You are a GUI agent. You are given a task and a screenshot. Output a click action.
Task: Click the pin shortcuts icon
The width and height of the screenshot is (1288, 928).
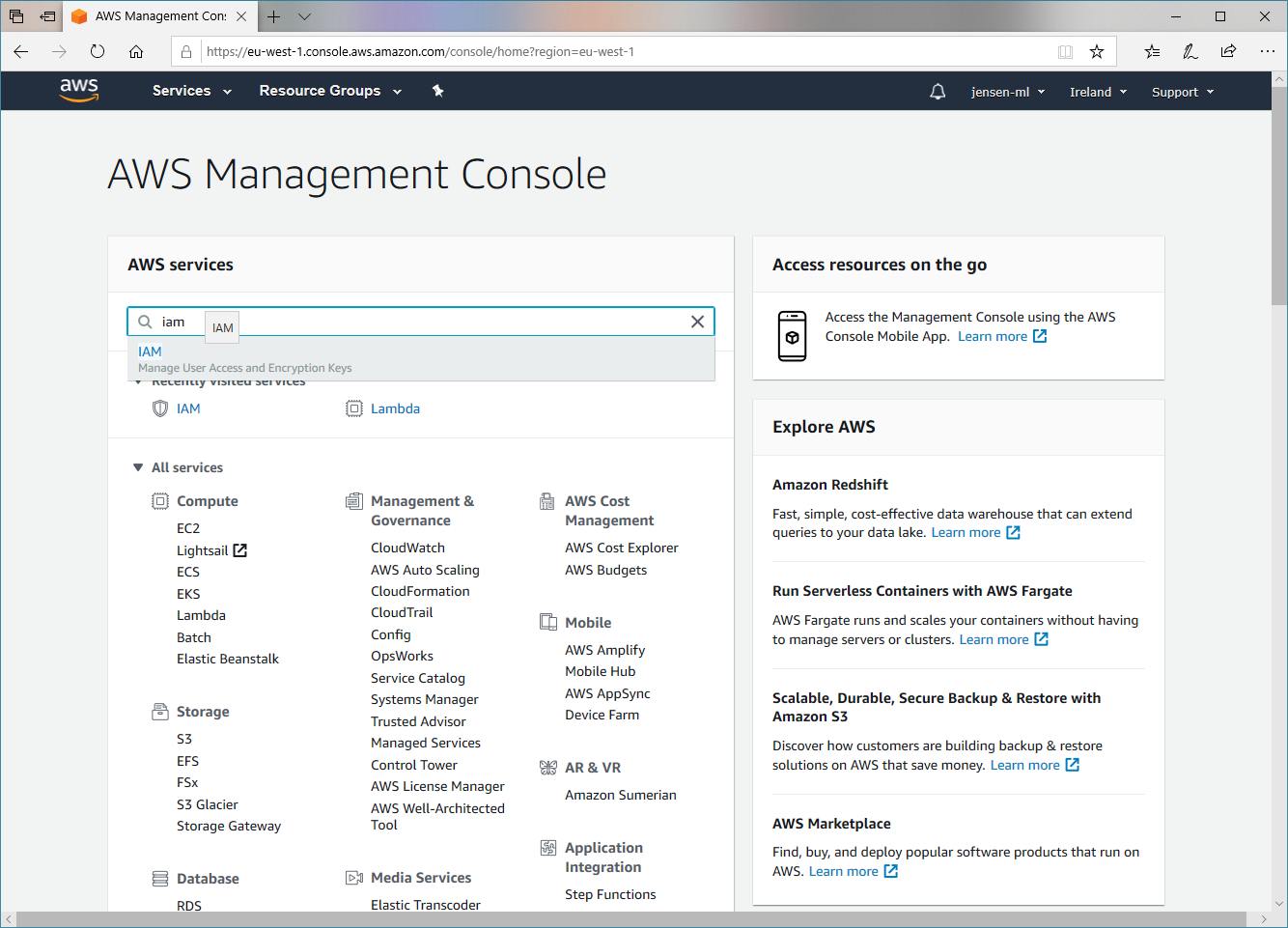pos(437,91)
